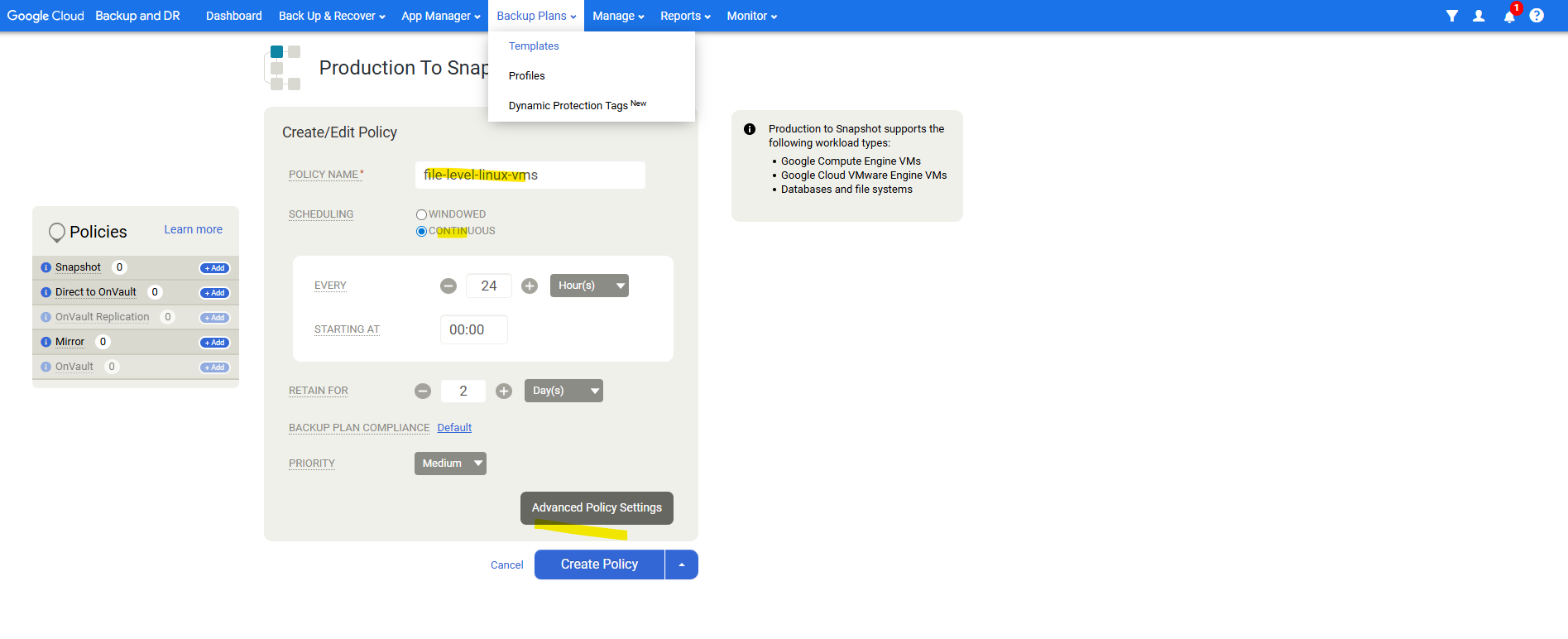Add an OnVault Replication policy
The image size is (1568, 639).
pyautogui.click(x=215, y=318)
